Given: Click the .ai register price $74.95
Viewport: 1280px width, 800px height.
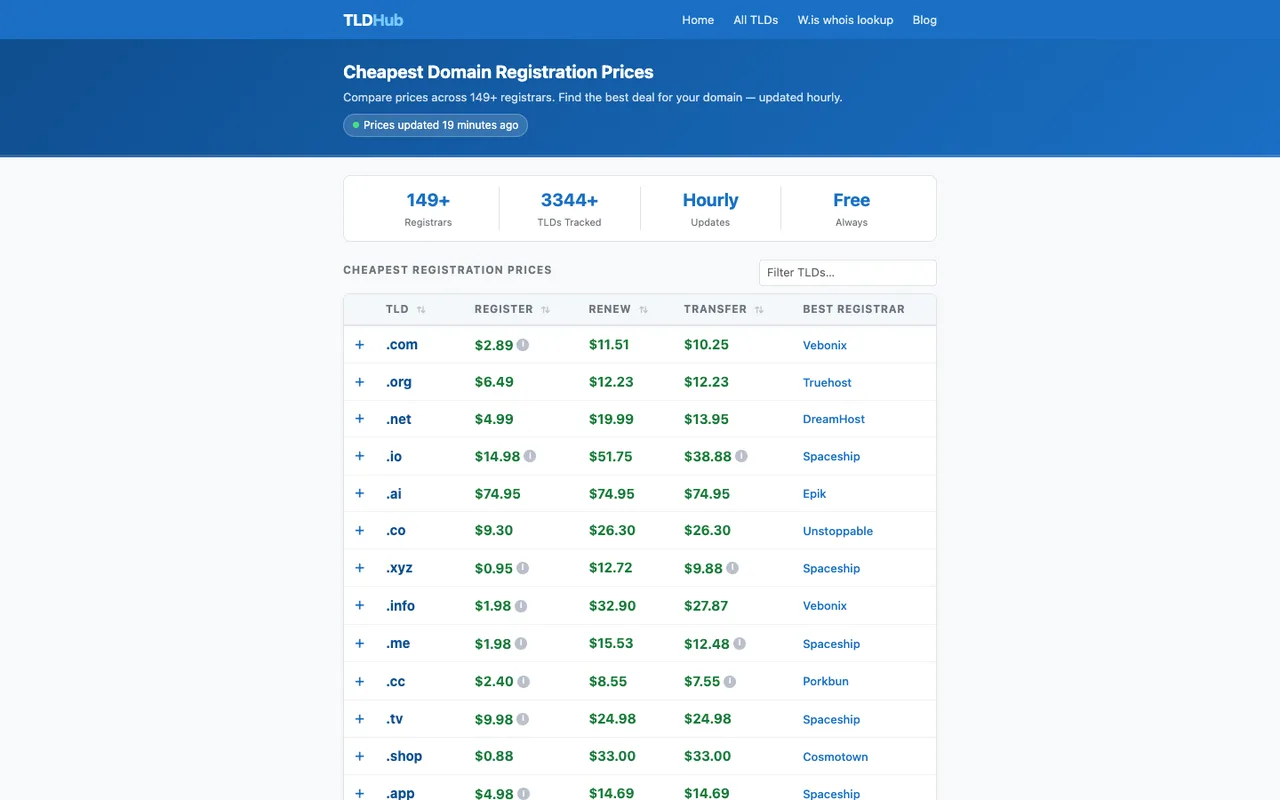Looking at the screenshot, I should coord(498,494).
